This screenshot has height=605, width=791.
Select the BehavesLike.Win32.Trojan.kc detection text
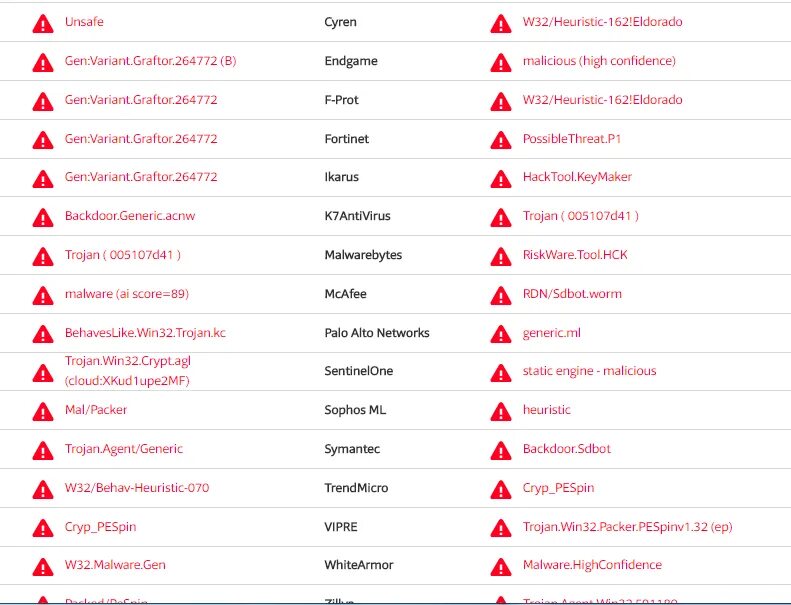click(145, 333)
